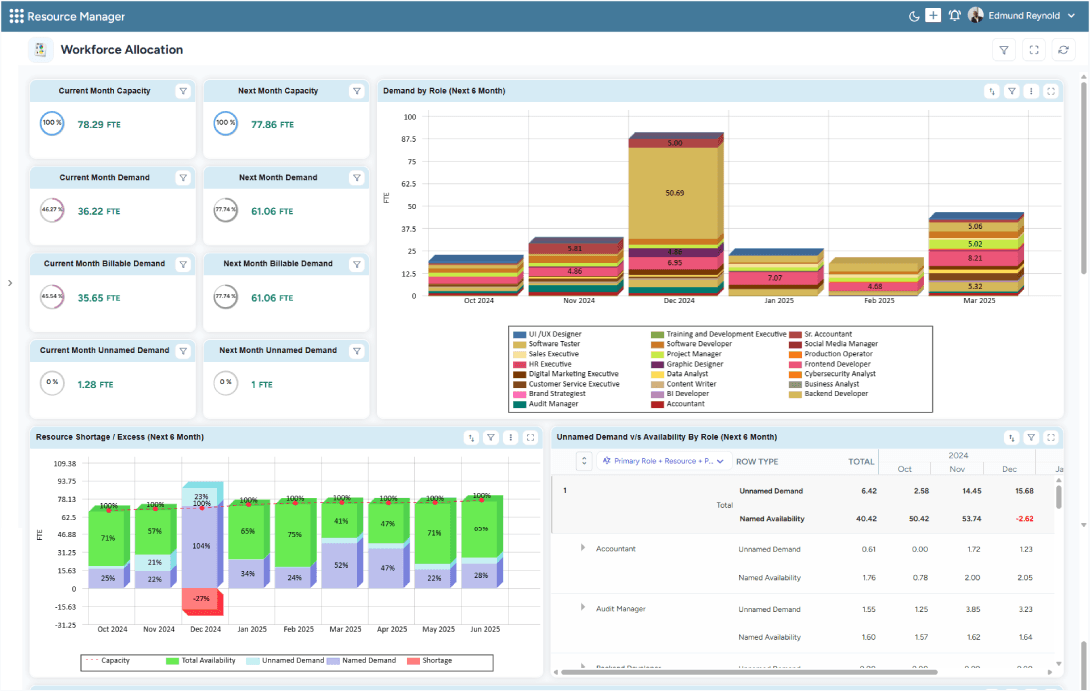Click the Mar 2025 stacked demand bar

pos(976,254)
